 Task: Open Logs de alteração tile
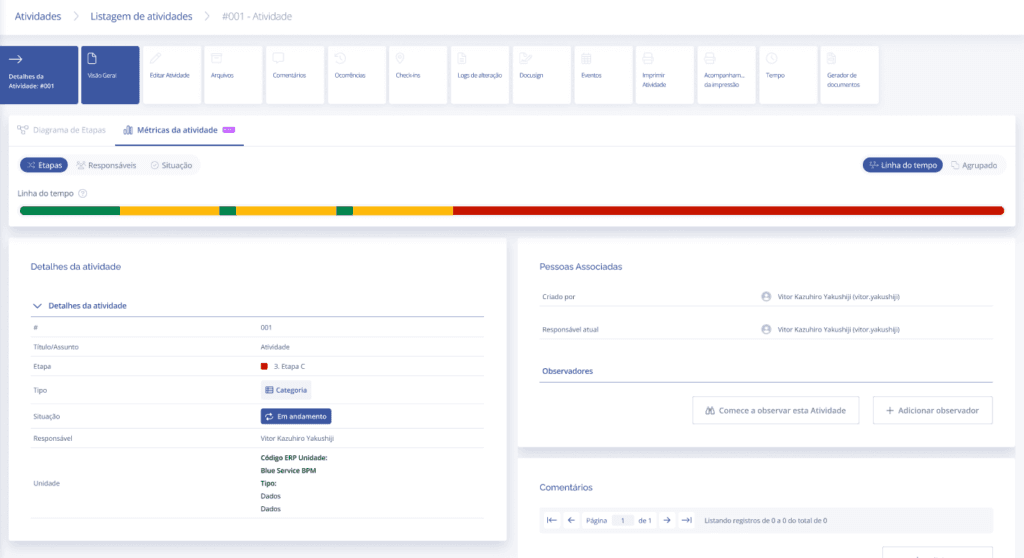point(479,74)
